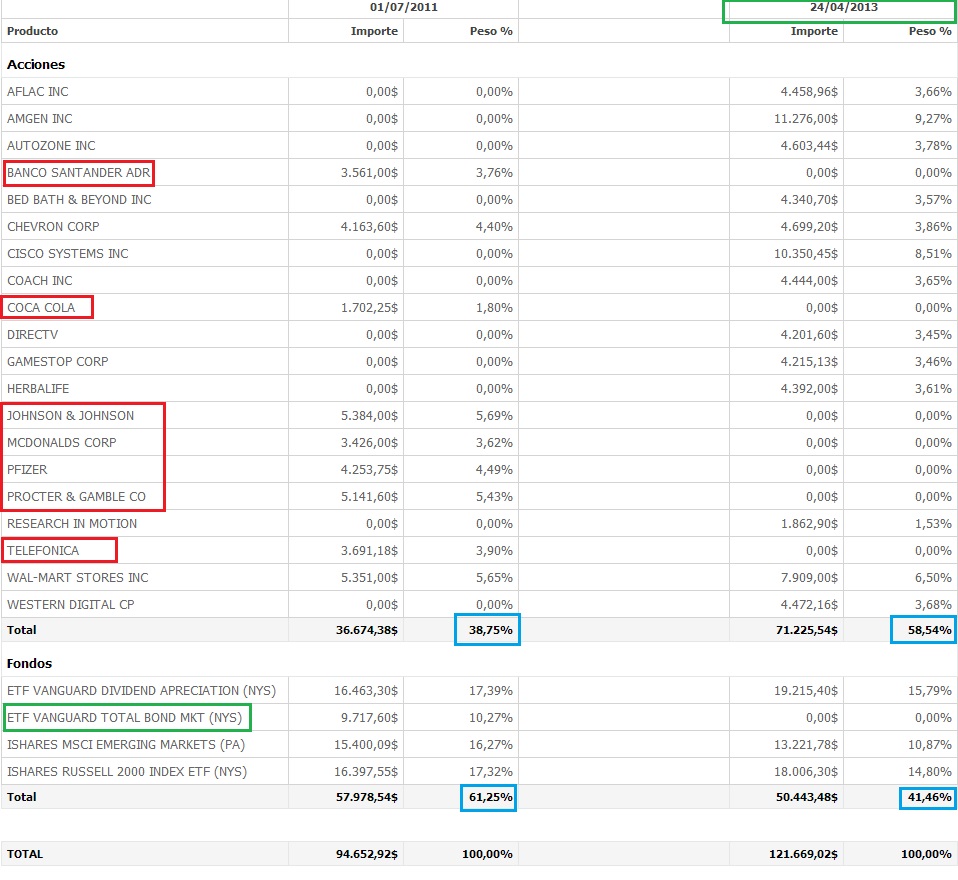Select the Acciones section heading

[36, 65]
